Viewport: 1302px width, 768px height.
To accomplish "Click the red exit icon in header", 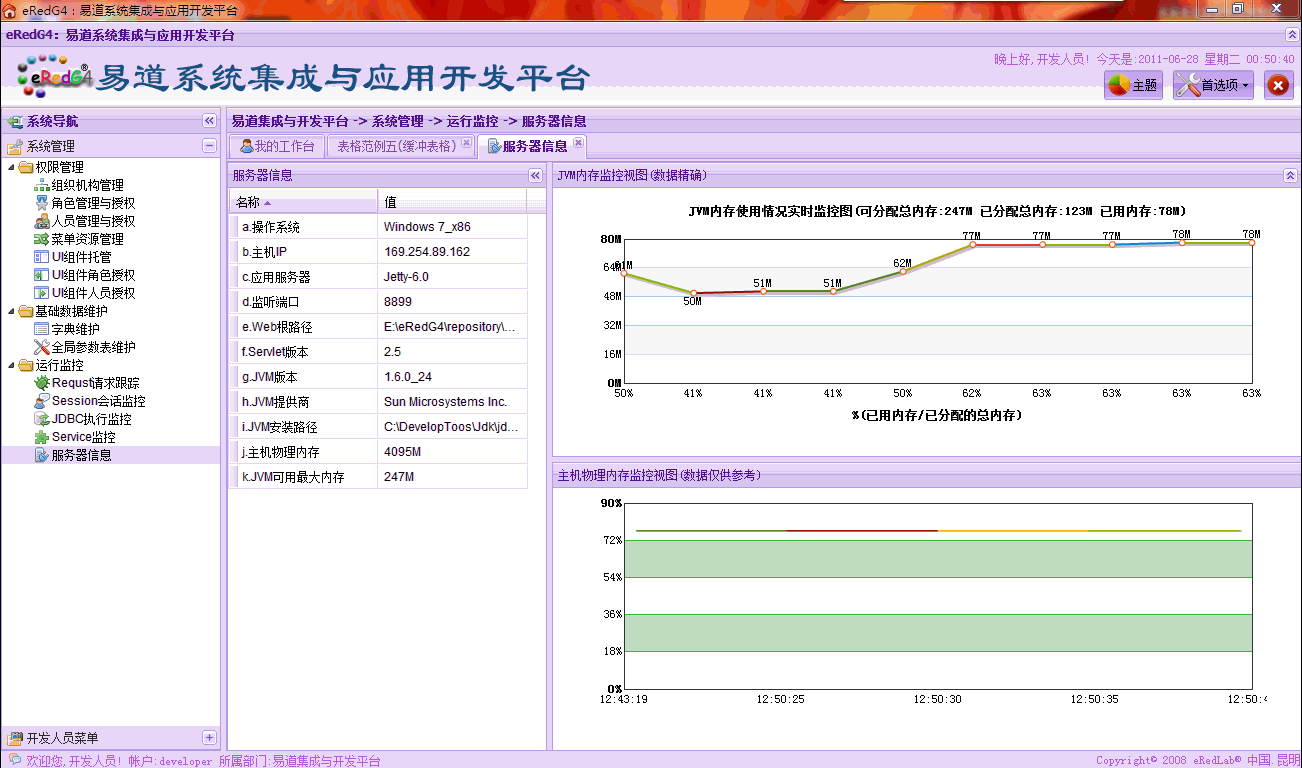I will click(x=1278, y=86).
